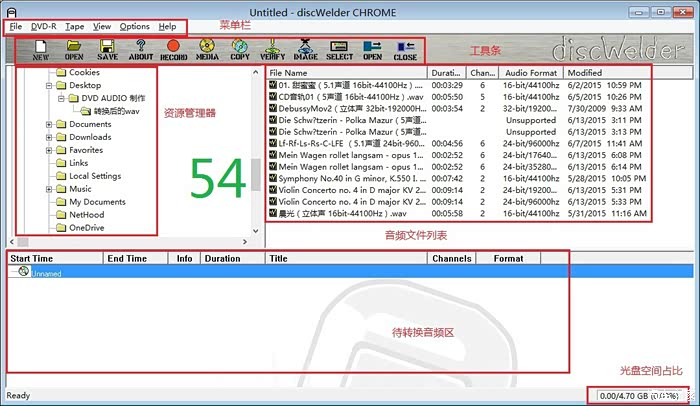This screenshot has height=406, width=700.
Task: Select the Downloads folder in tree
Action: 90,137
